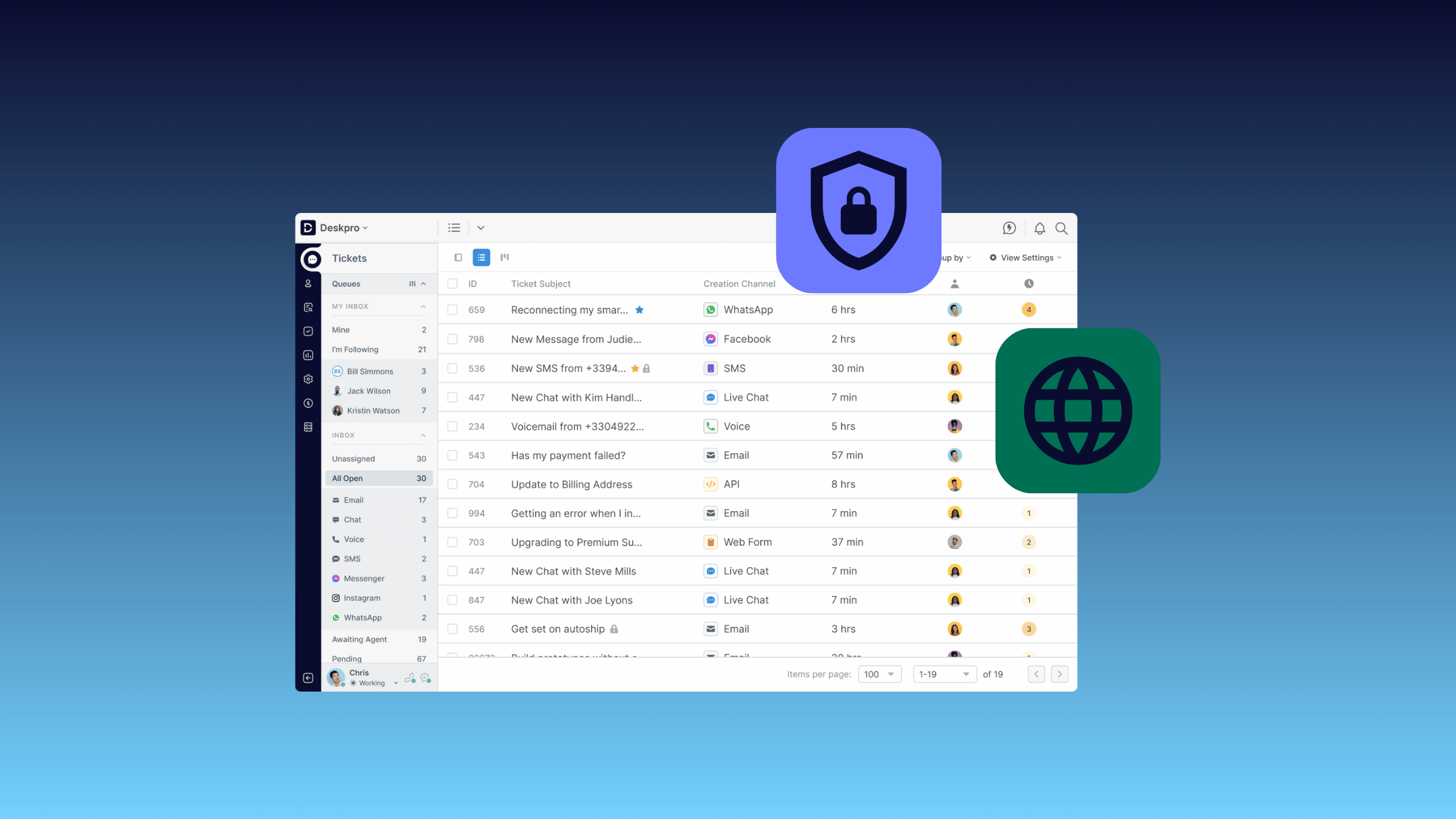Switch to table list view

click(x=482, y=257)
